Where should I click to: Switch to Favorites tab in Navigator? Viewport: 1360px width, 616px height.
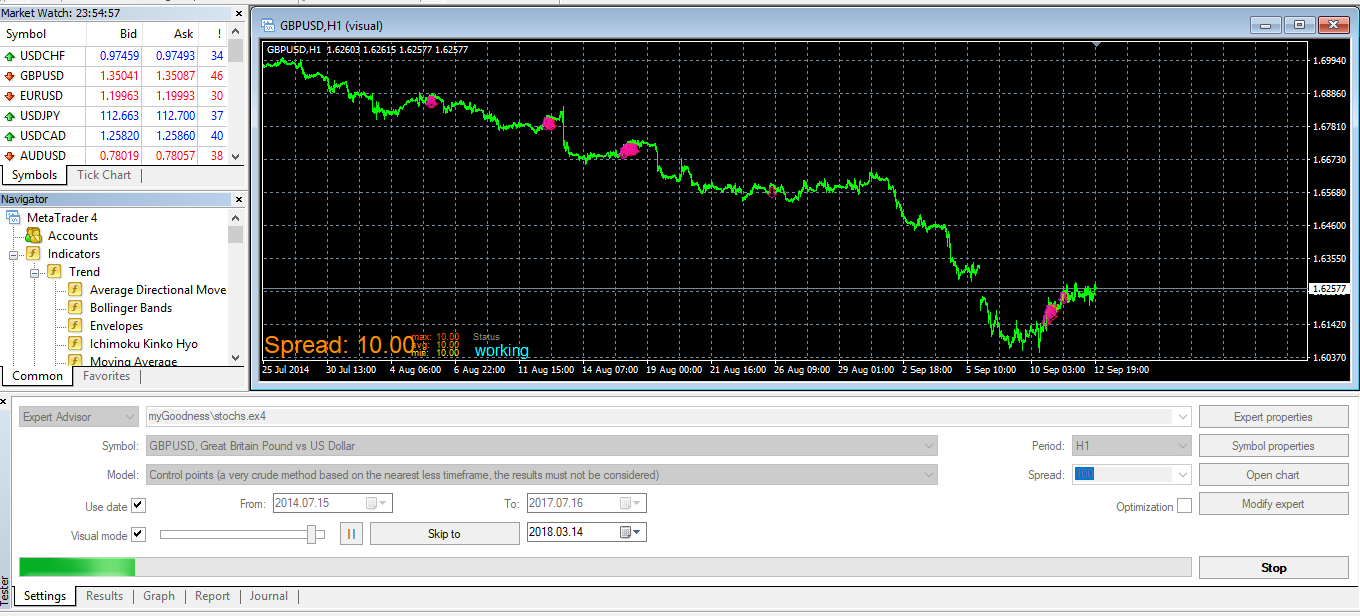click(106, 377)
